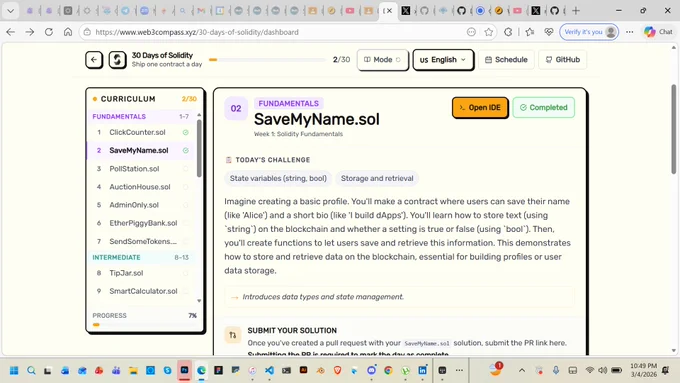Viewport: 680px width, 383px height.
Task: Toggle the Mode switch
Action: [382, 60]
